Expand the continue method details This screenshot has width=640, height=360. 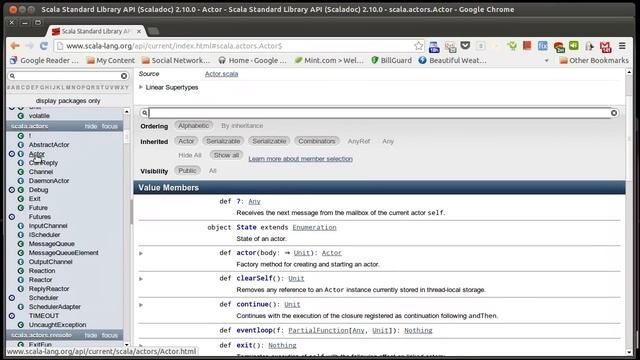141,305
